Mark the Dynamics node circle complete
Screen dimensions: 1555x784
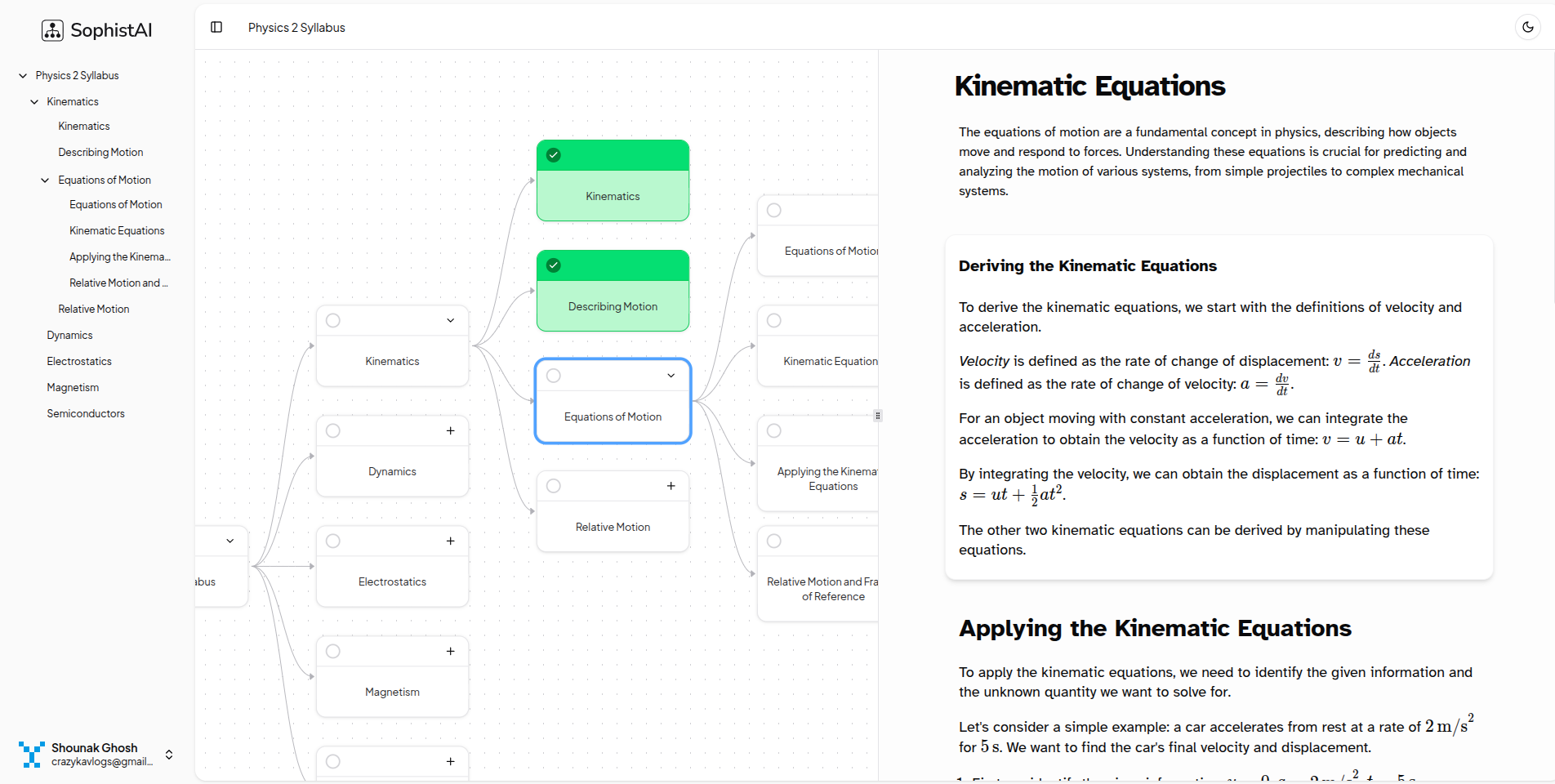coord(333,430)
